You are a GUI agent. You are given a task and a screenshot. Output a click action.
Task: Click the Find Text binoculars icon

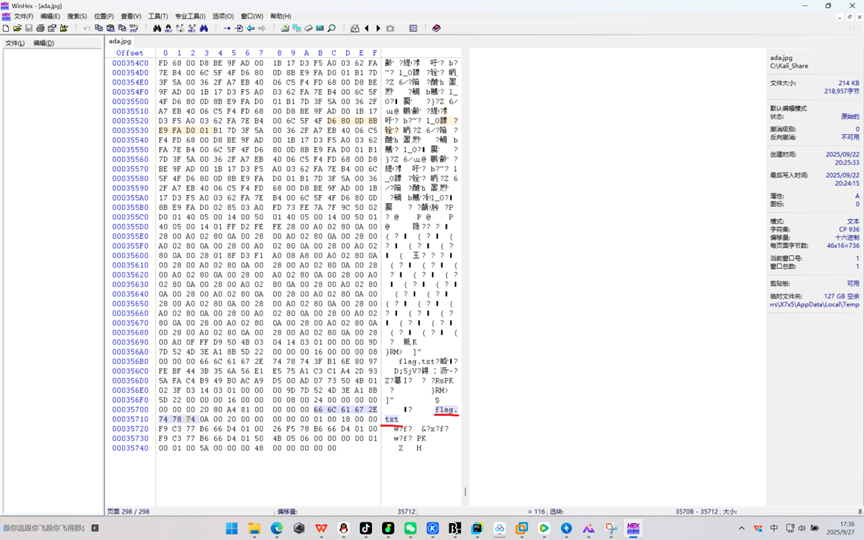(x=157, y=28)
